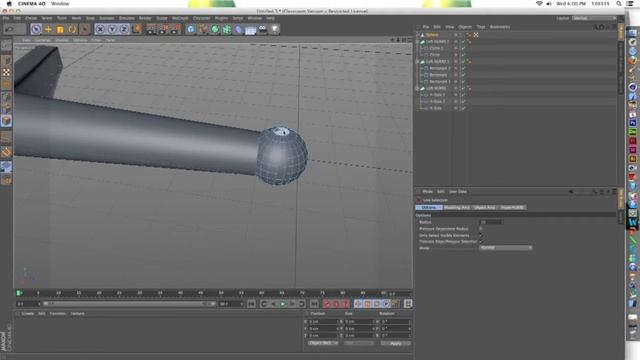Open the Render Settings icon
The width and height of the screenshot is (640, 360).
click(175, 29)
